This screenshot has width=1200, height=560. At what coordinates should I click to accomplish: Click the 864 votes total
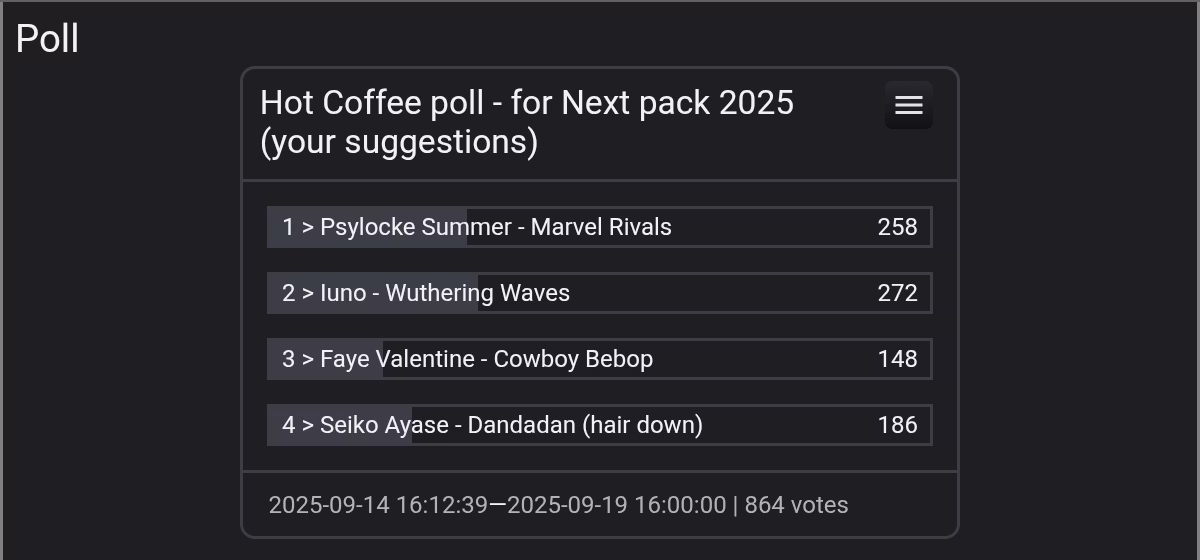click(796, 505)
